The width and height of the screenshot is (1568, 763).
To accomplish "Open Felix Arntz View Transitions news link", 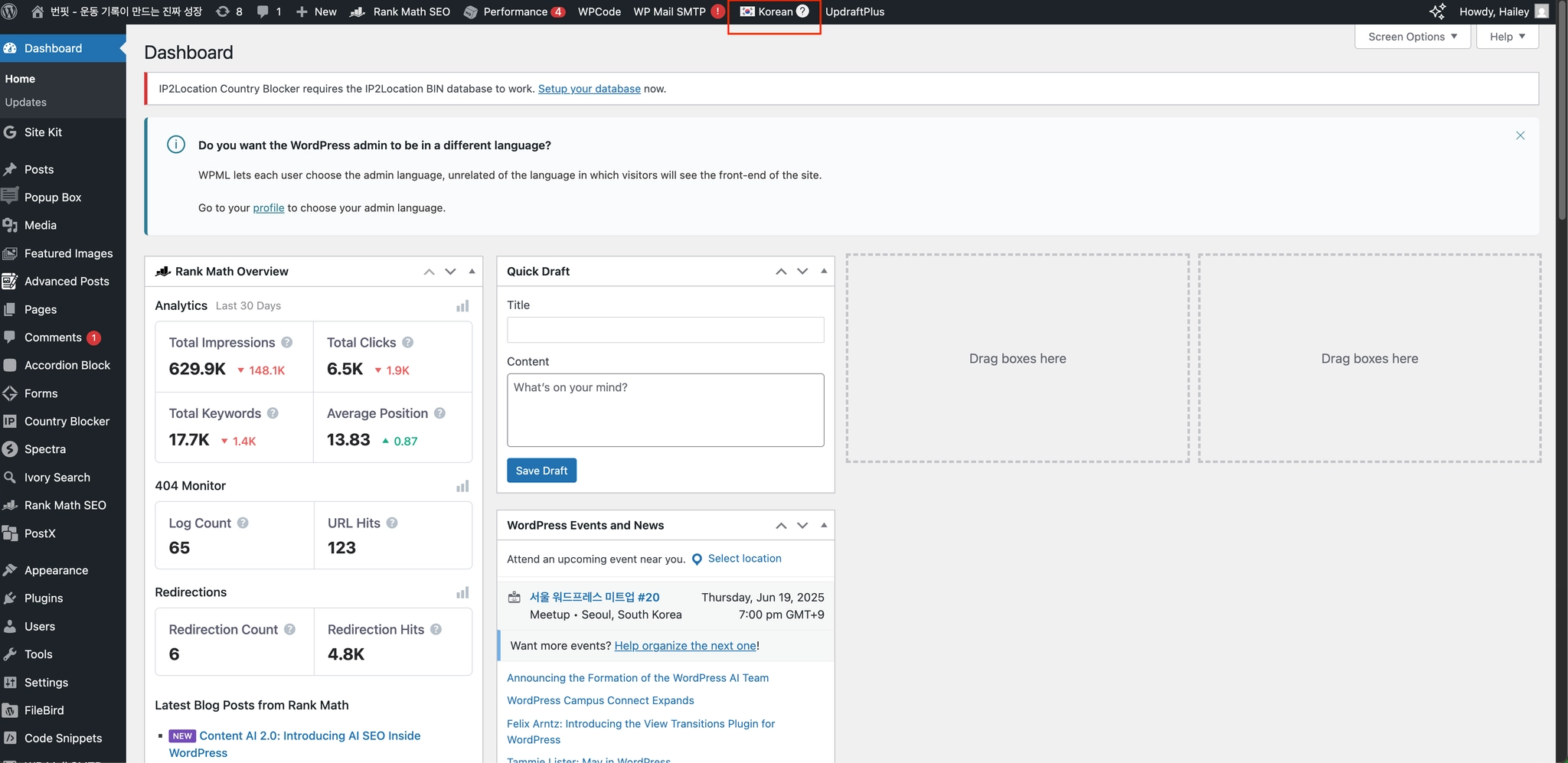I will 641,732.
